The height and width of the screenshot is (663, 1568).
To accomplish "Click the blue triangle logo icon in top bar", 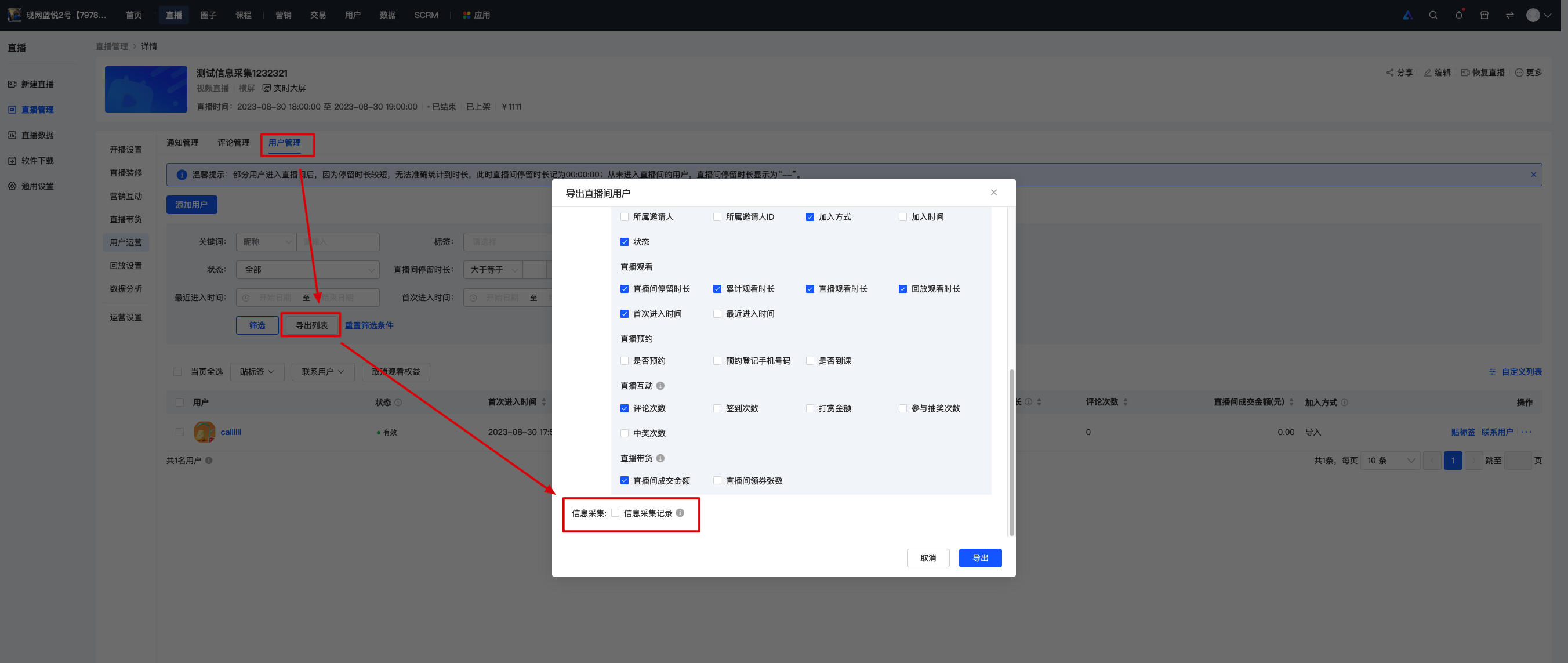I will [1407, 15].
